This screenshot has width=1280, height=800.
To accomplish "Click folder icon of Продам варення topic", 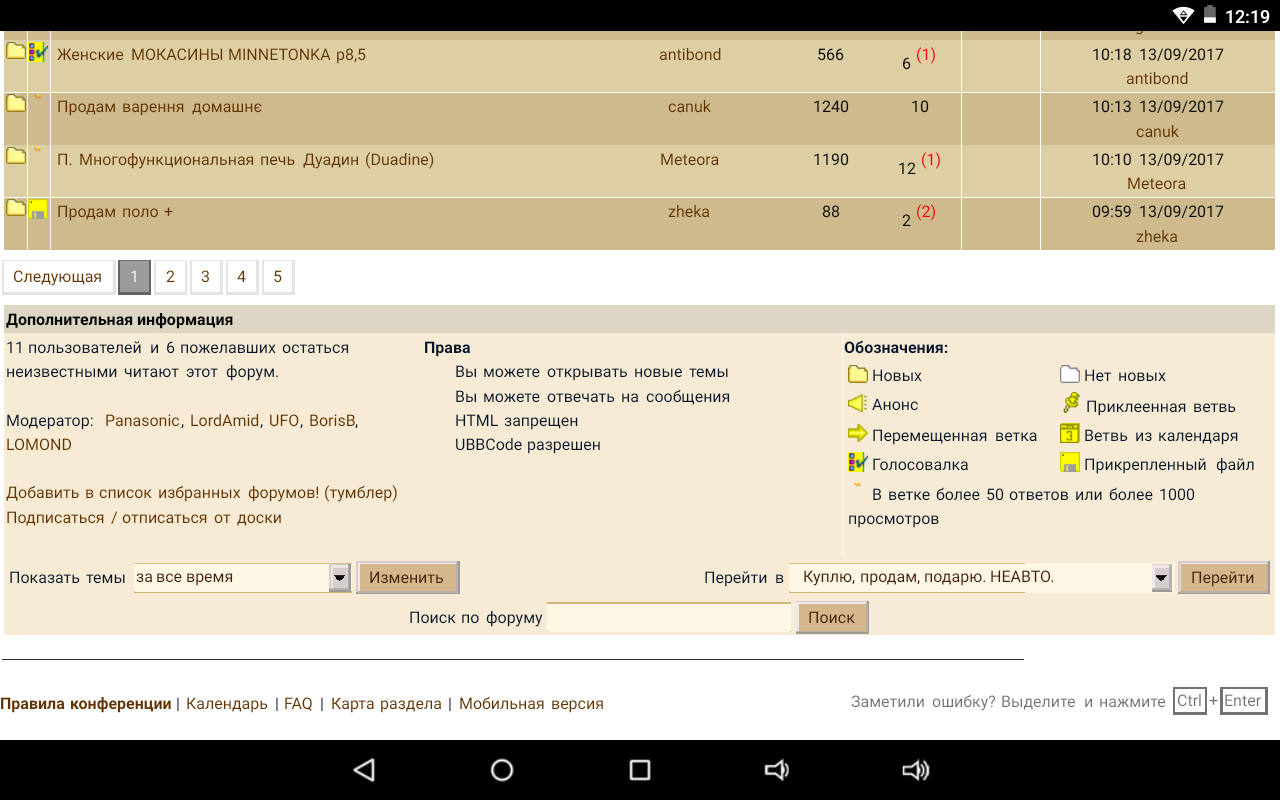I will coord(16,104).
